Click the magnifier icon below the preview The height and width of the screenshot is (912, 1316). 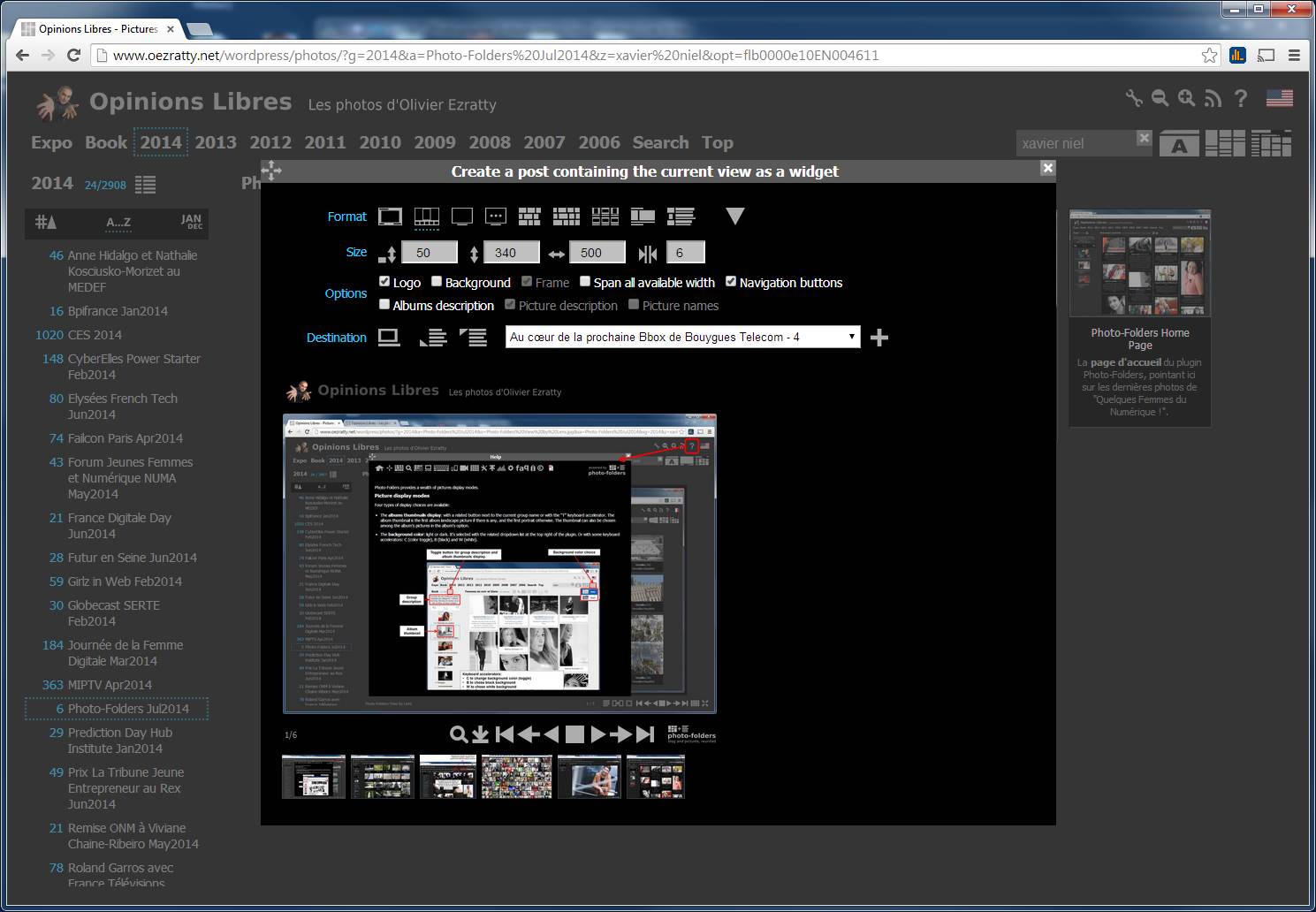tap(458, 734)
